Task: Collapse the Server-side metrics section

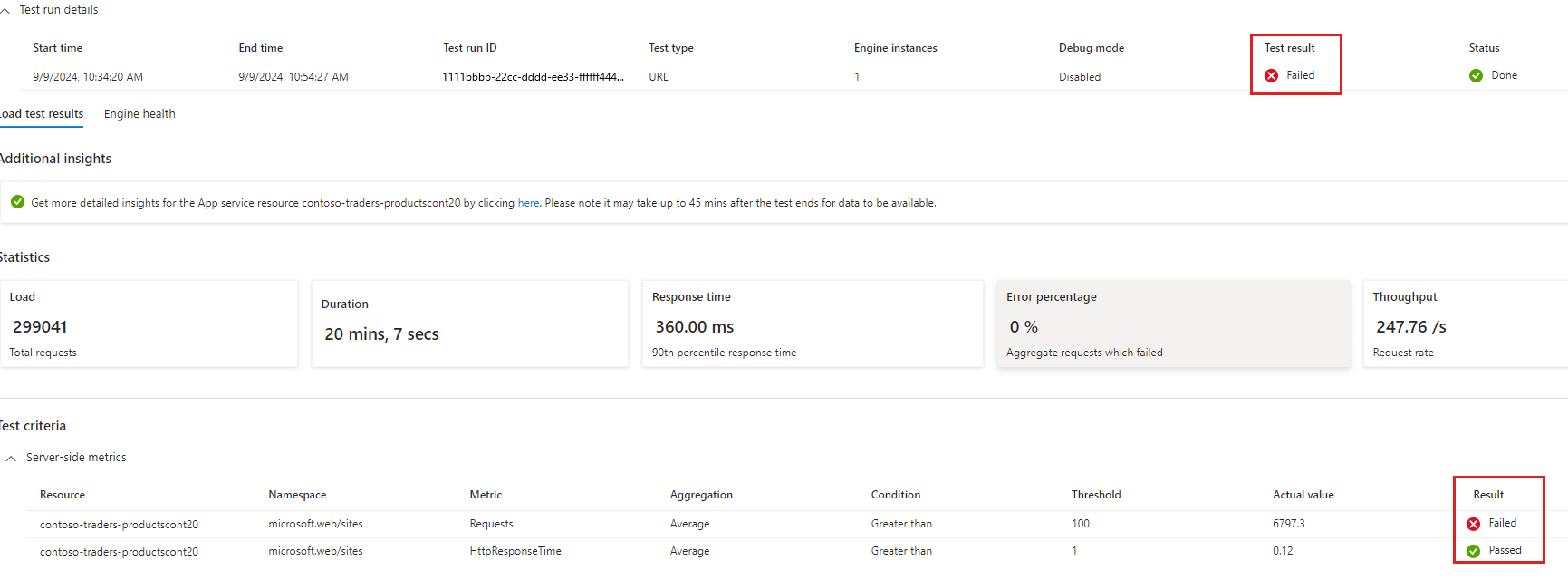Action: [11, 459]
